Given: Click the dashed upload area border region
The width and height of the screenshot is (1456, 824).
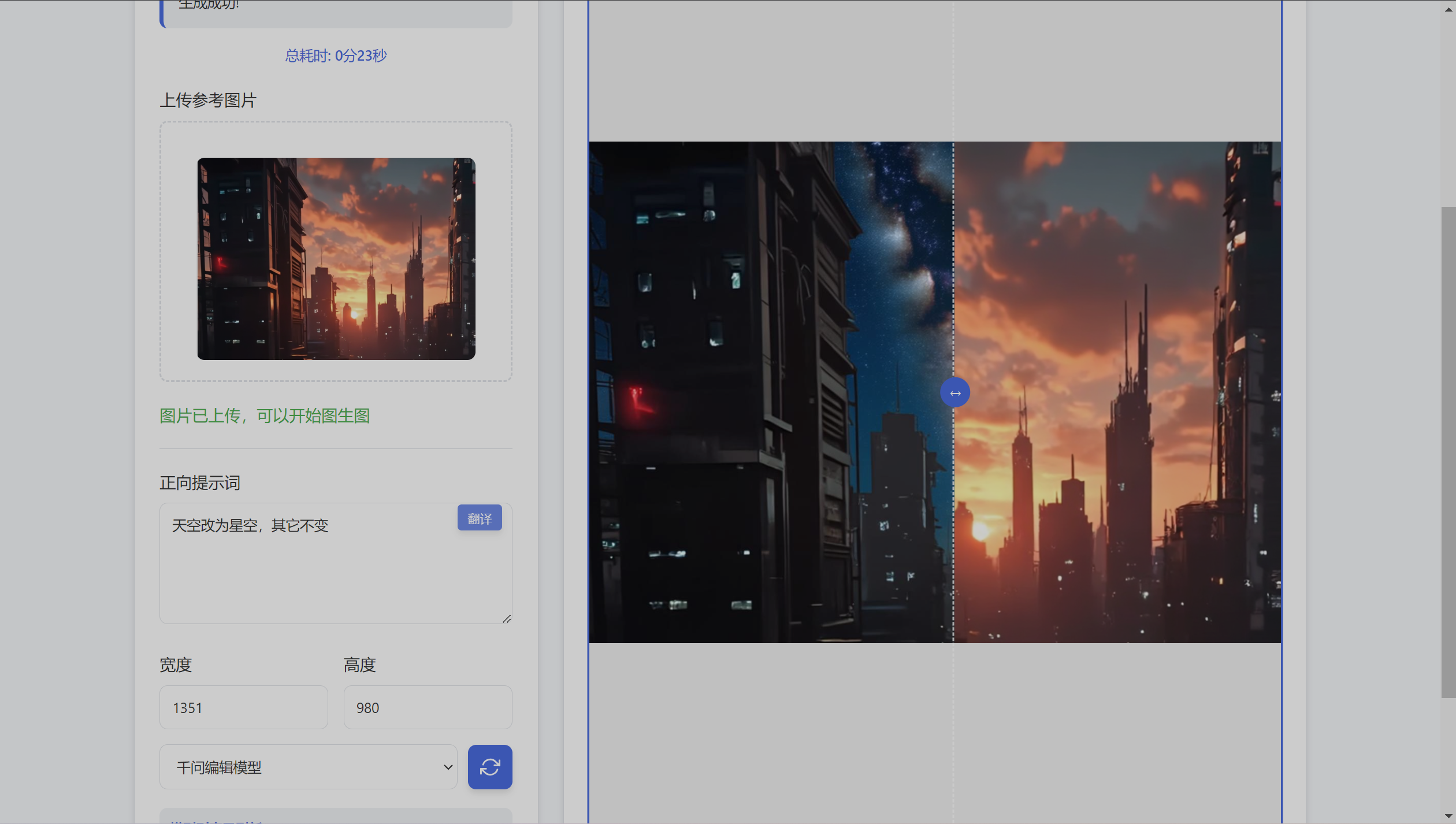Looking at the screenshot, I should point(336,139).
